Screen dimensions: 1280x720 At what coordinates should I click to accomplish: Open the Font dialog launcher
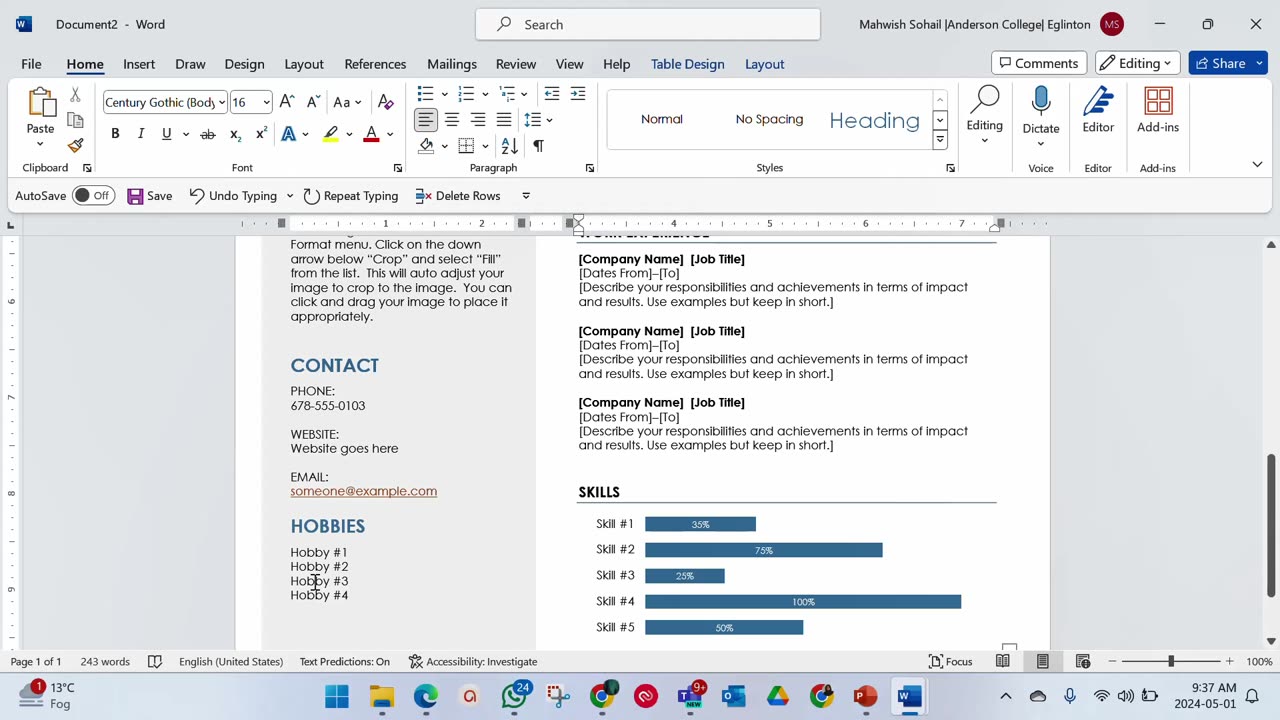398,168
